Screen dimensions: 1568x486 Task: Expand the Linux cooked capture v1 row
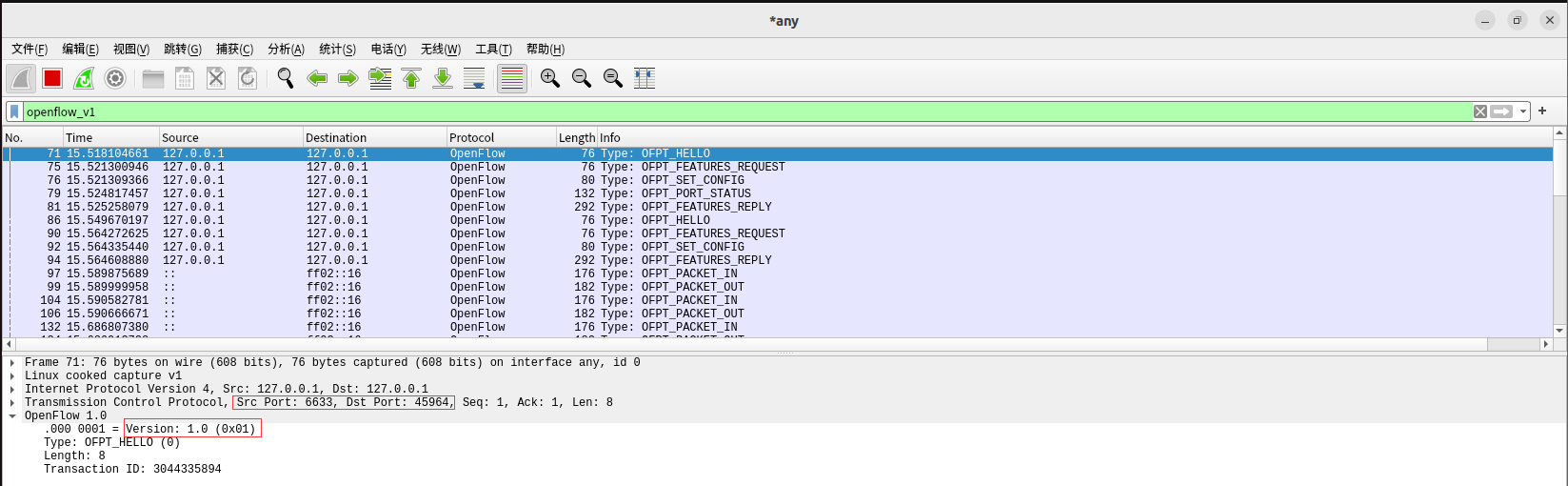click(x=12, y=375)
